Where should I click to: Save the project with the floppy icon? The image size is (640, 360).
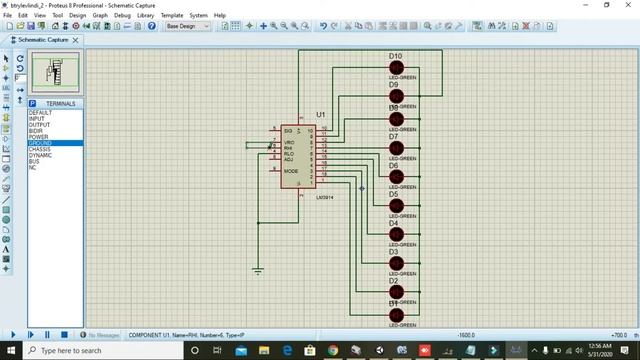click(31, 26)
